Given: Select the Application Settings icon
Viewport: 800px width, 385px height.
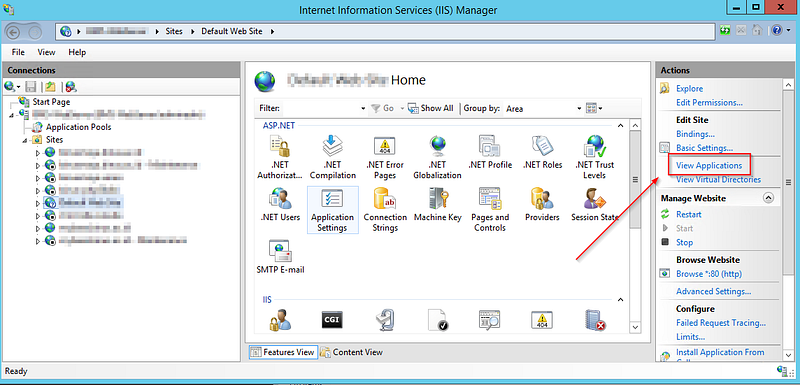Looking at the screenshot, I should [333, 210].
